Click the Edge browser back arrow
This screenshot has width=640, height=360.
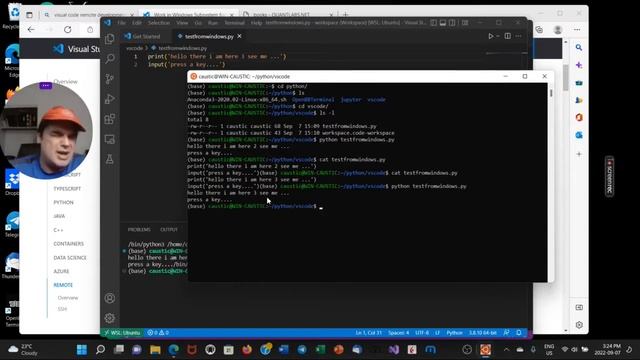point(31,29)
